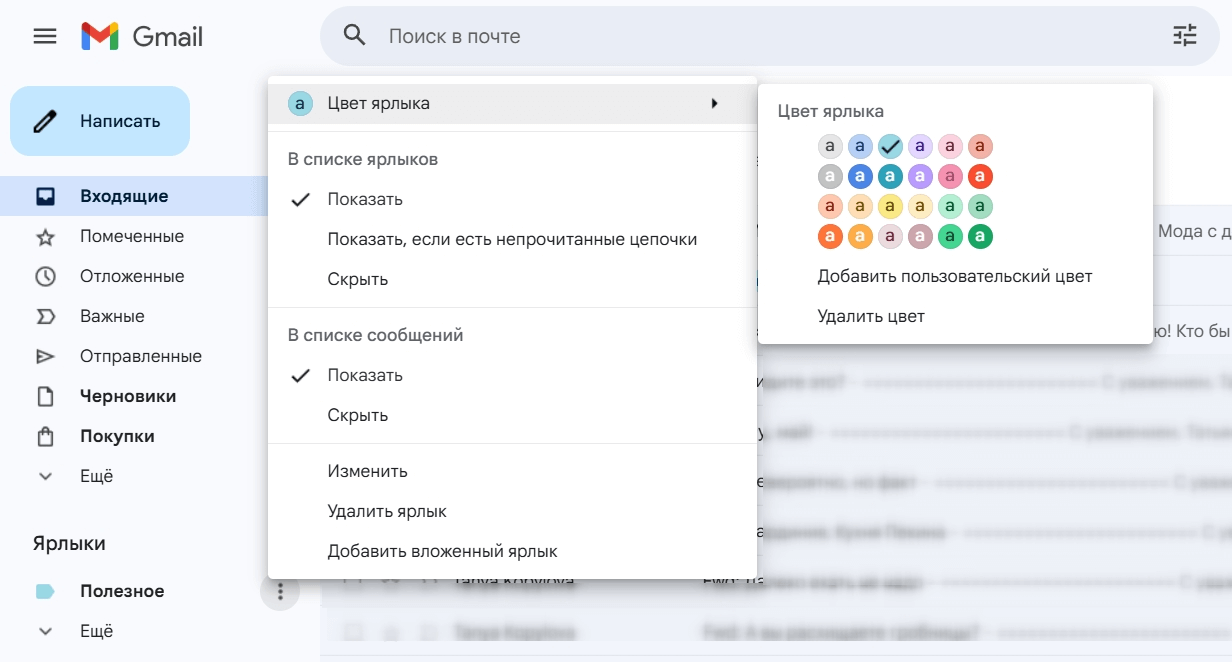Pick the bright red color swatch

pos(980,177)
